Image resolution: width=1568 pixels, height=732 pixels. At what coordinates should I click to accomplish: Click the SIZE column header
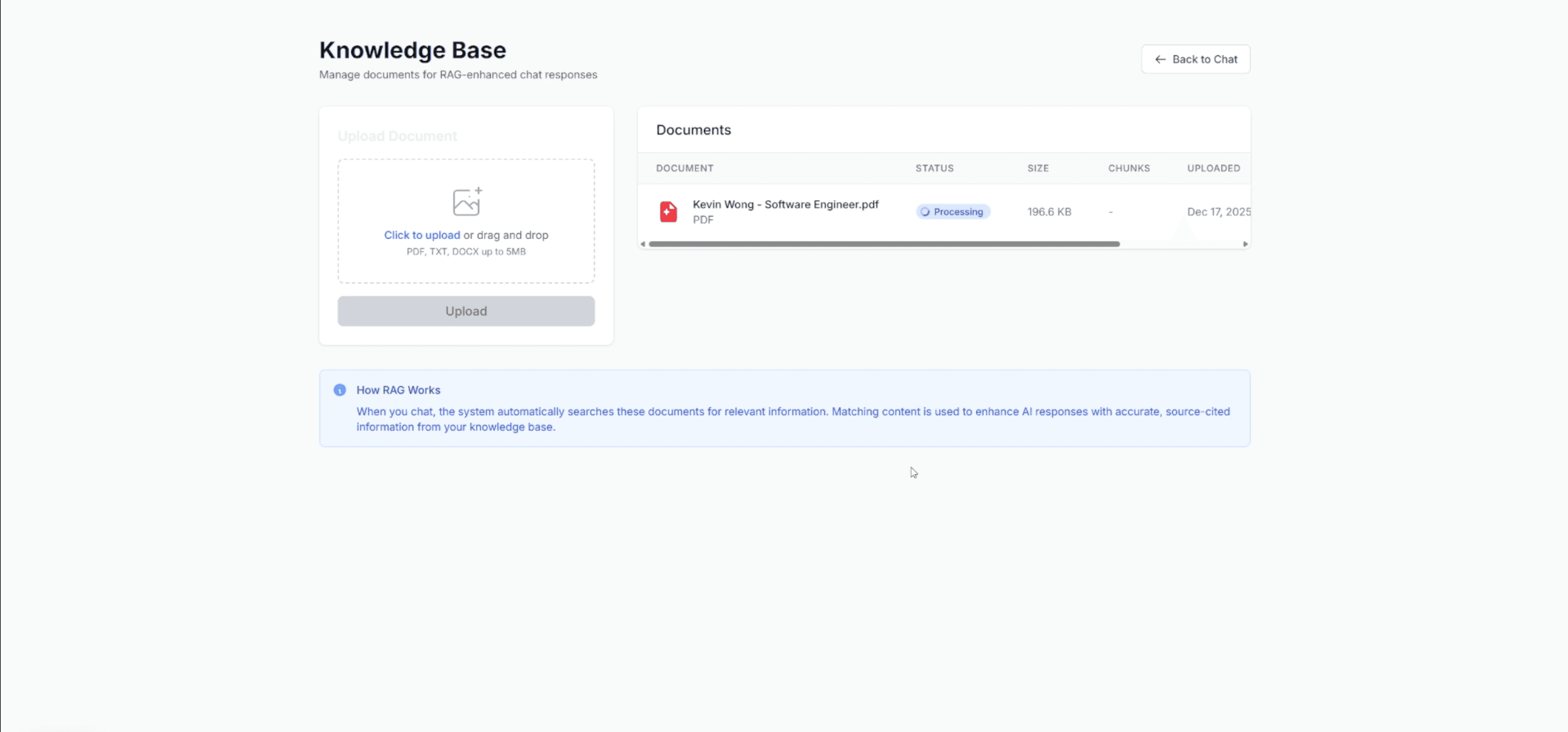click(x=1038, y=168)
